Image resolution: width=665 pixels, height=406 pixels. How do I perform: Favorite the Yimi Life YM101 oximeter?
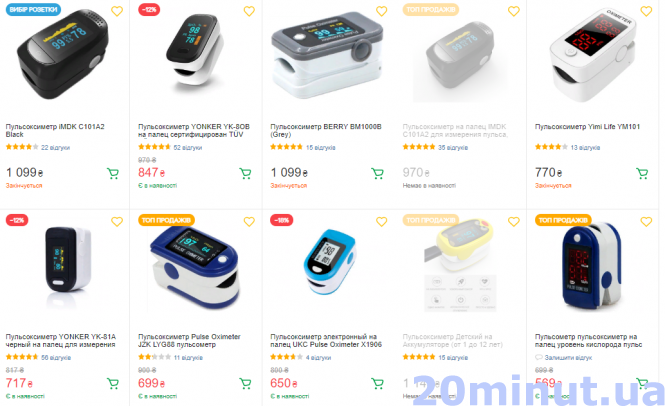point(646,11)
